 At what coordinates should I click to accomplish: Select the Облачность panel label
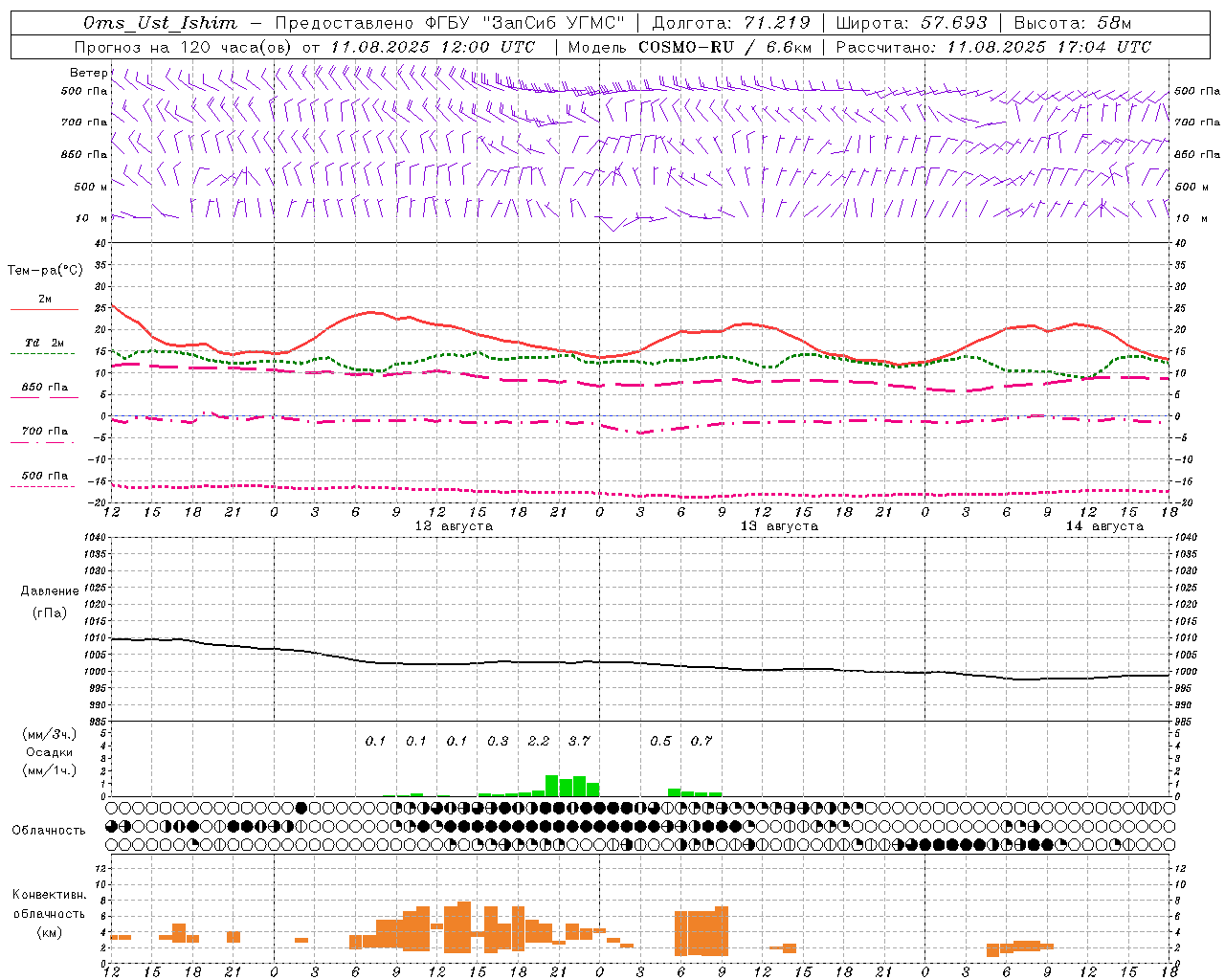[x=49, y=830]
